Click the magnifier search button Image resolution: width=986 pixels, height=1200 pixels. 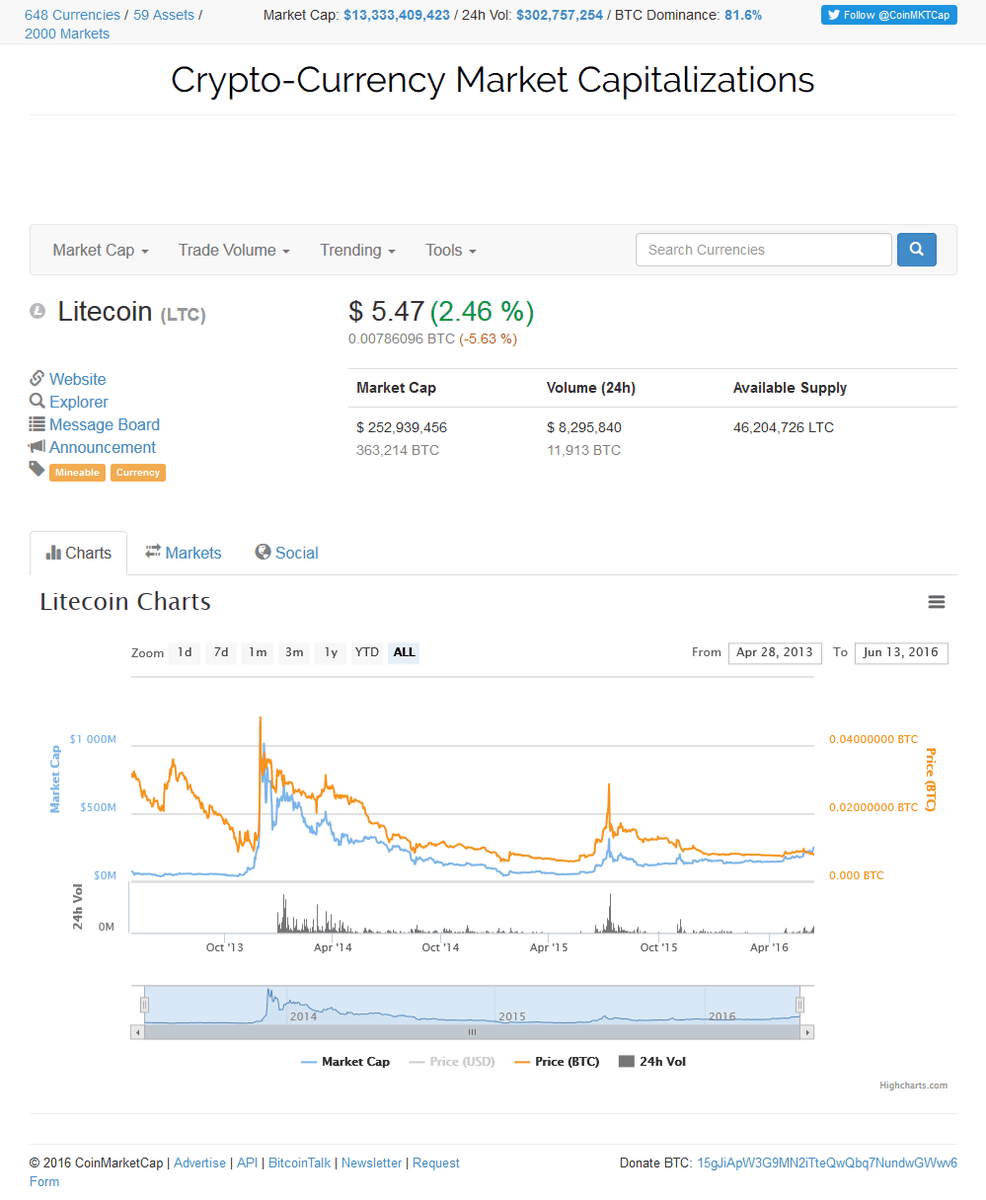click(x=916, y=250)
